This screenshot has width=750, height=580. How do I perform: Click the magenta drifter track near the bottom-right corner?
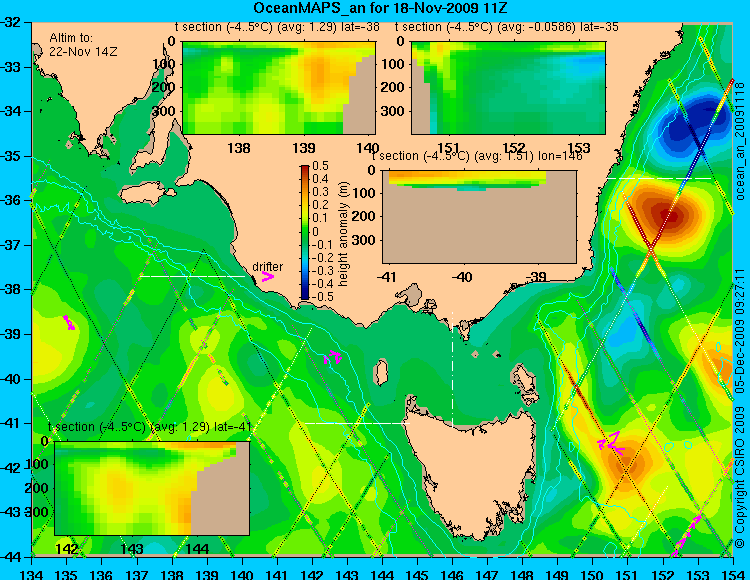click(x=687, y=536)
